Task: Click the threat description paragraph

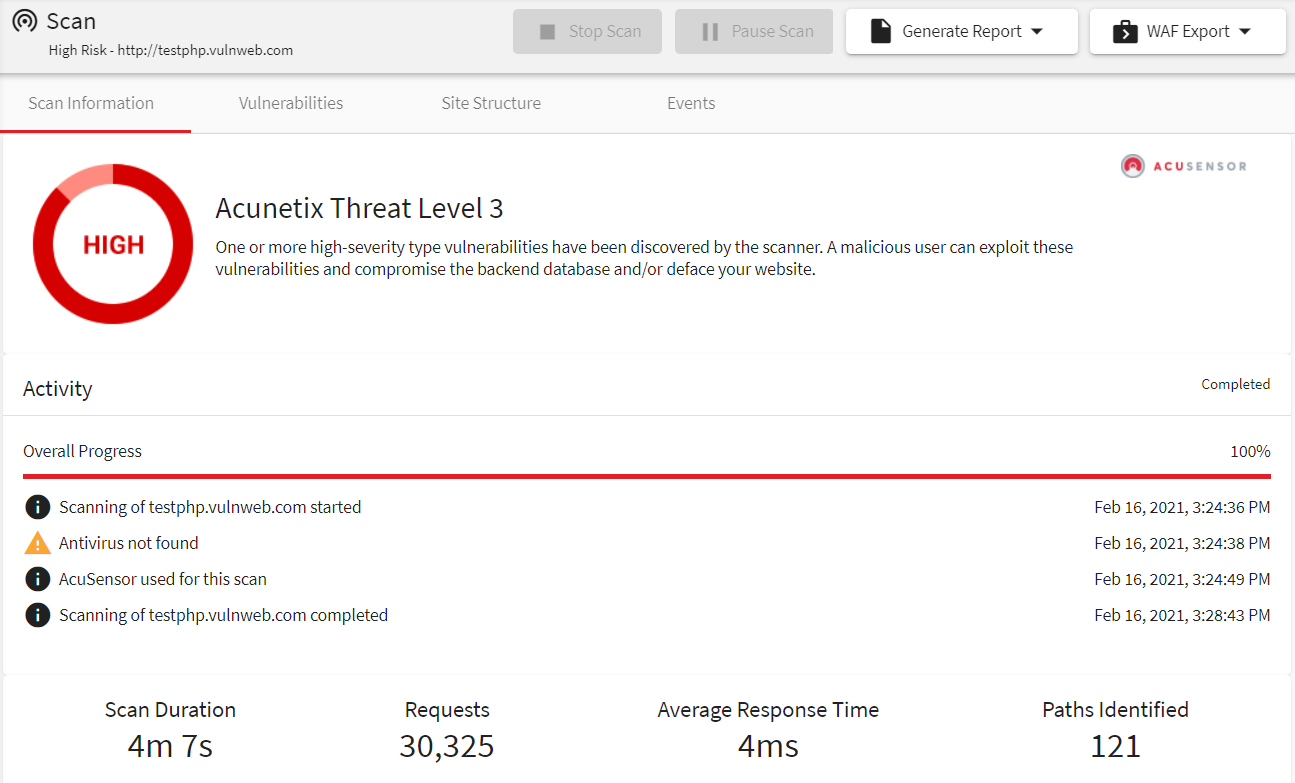Action: tap(645, 258)
